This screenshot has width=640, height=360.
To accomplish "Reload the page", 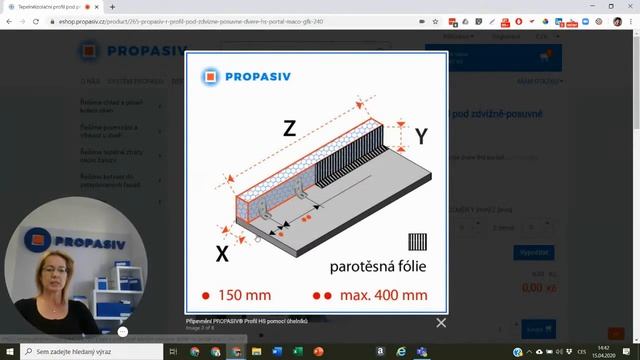I will (x=36, y=22).
